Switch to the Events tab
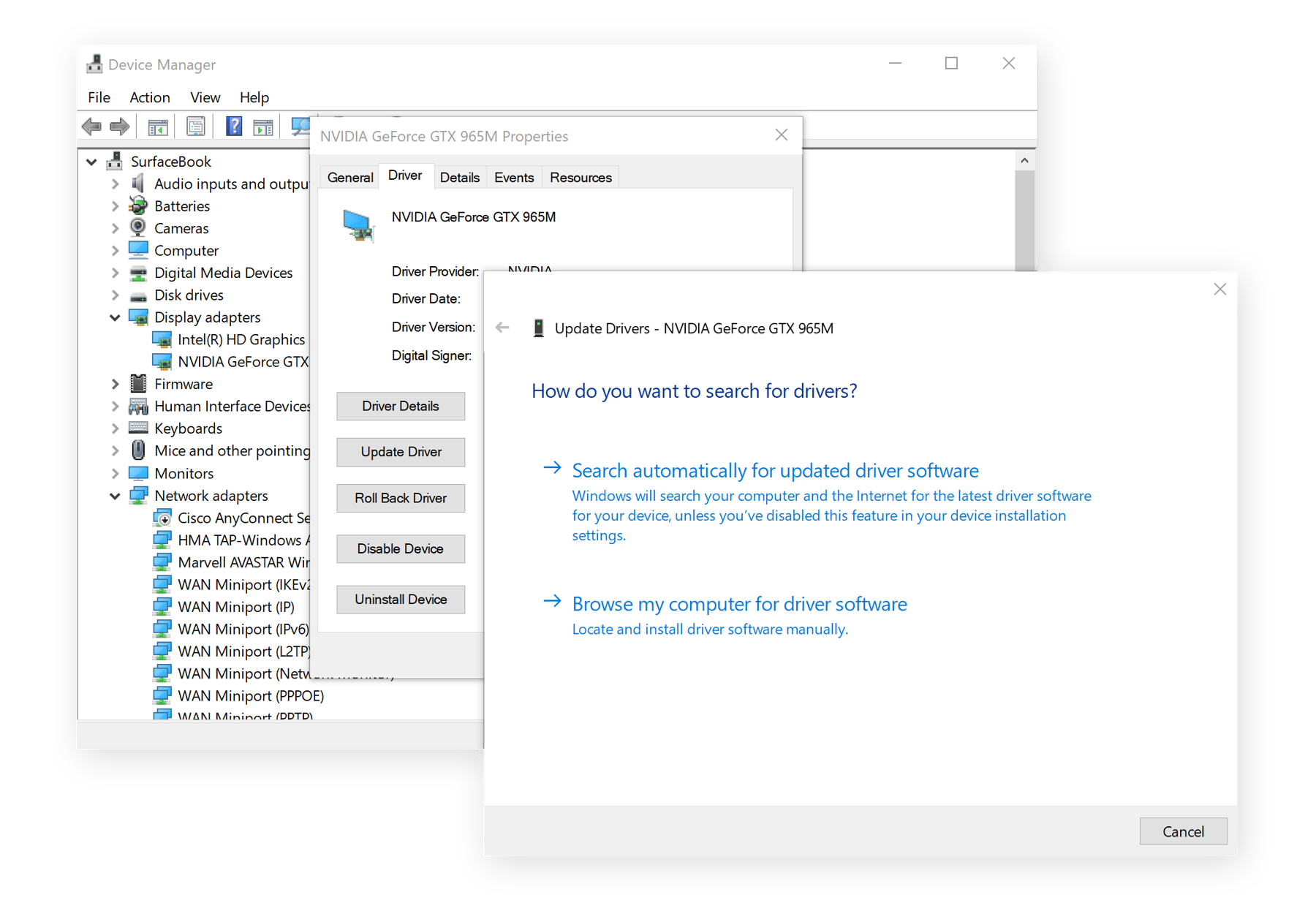Screen dimensions: 1316x914 point(513,178)
